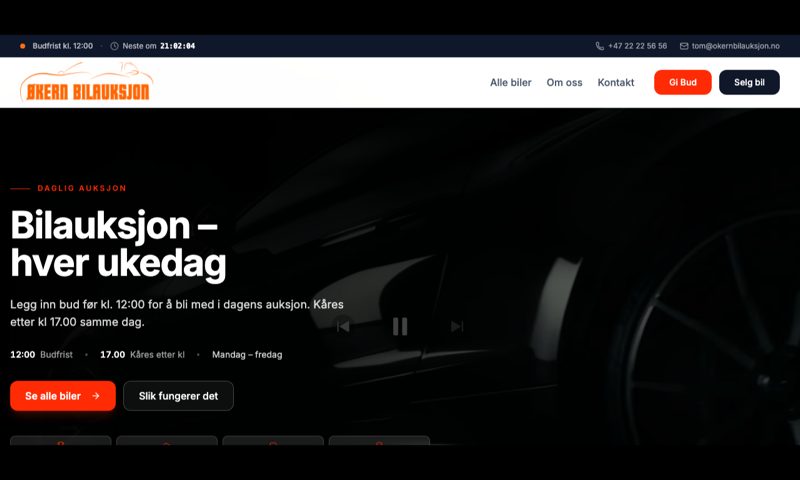800x480 pixels.
Task: Click the clock icon beside Neste om
Action: [x=114, y=46]
